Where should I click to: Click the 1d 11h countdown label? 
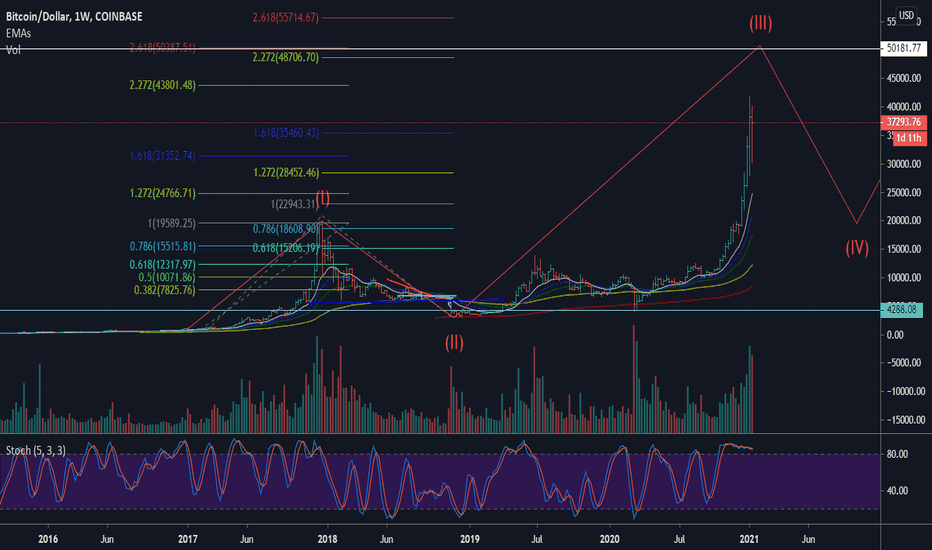pyautogui.click(x=909, y=138)
